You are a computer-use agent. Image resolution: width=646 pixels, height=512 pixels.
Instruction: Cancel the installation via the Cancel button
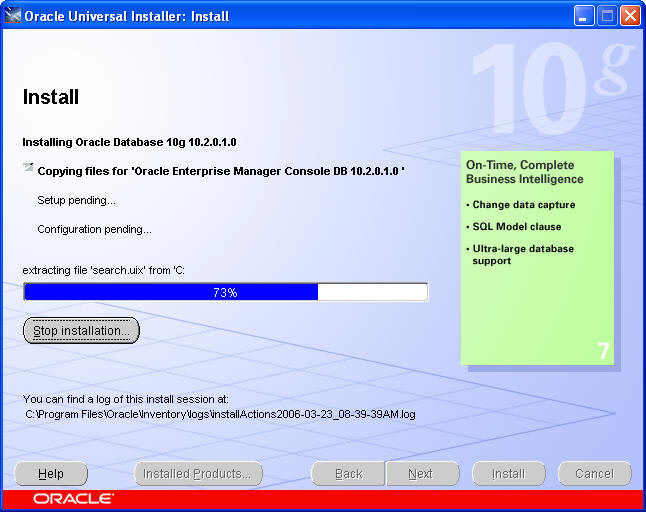pos(594,474)
